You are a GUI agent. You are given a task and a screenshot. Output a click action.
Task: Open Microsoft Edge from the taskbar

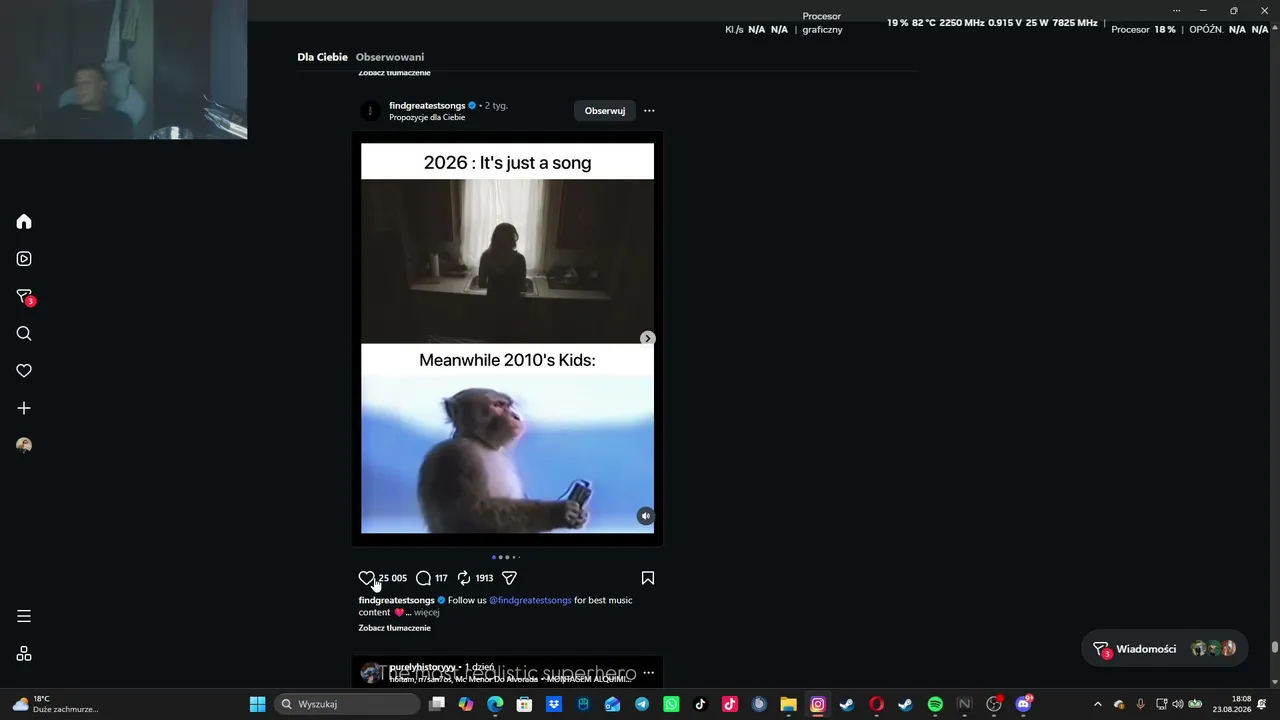tap(495, 704)
